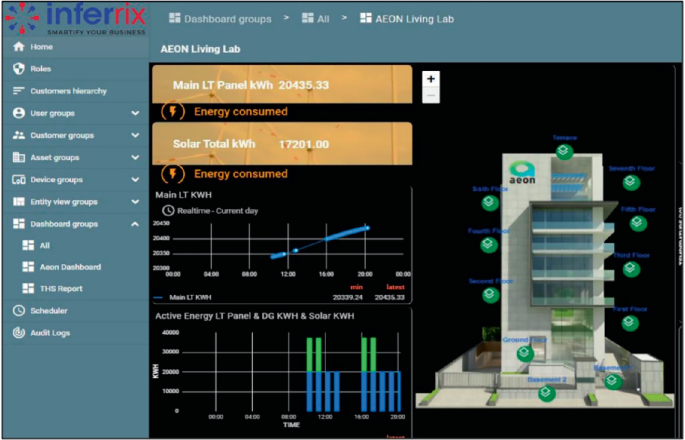The height and width of the screenshot is (440, 685).
Task: Click the Customers hierarchy icon
Action: (19, 91)
